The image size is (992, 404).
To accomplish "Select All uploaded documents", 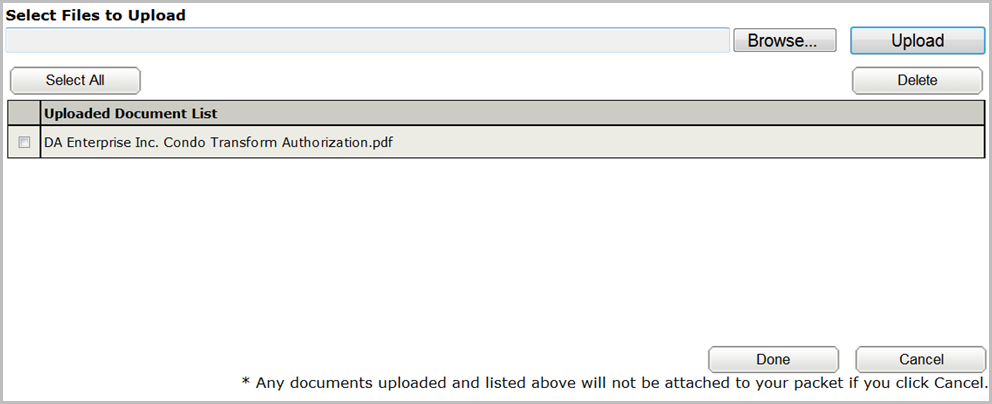I will [75, 80].
